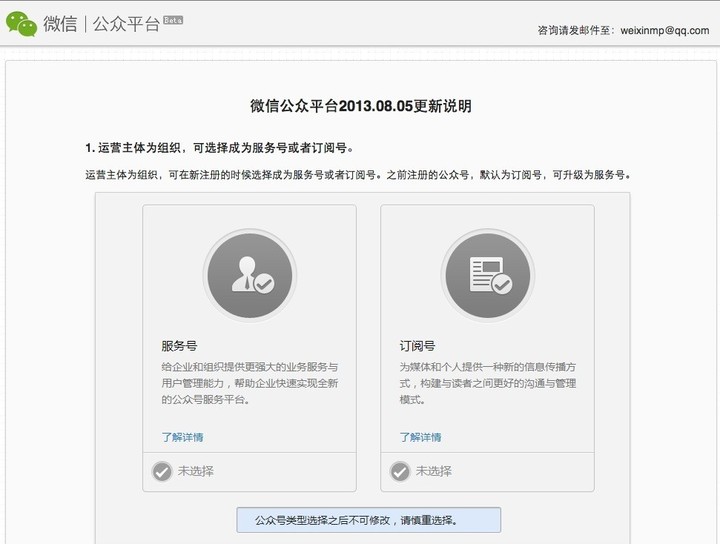Select the 服务号 card title
The image size is (720, 544).
(x=179, y=347)
